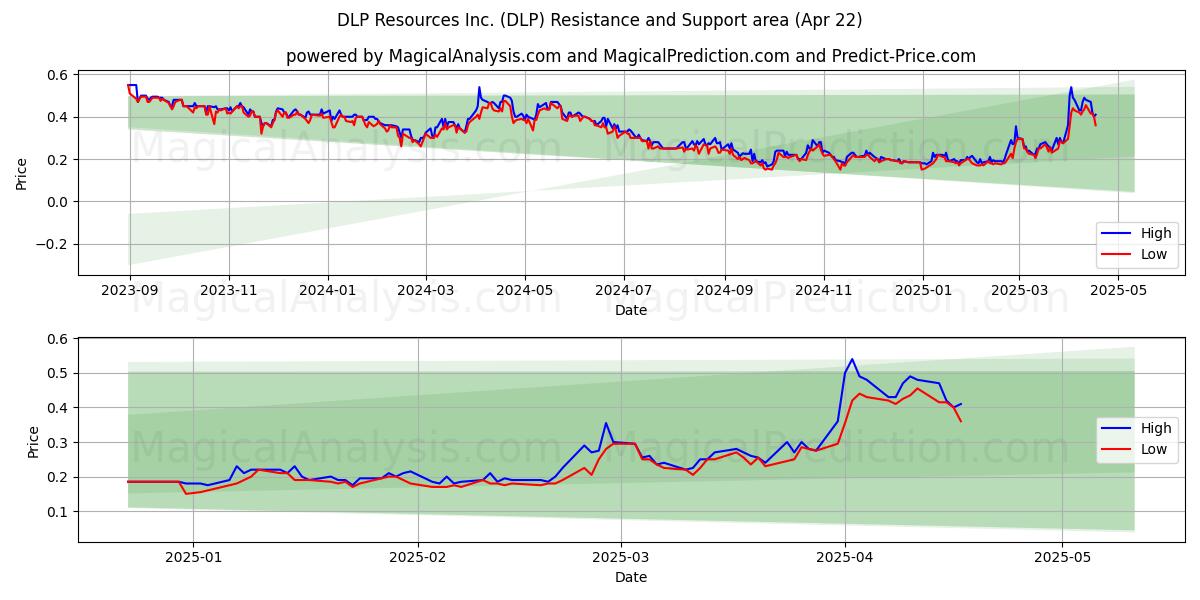Click the '0.1' price tick on bottom chart
Screen dimensions: 1200x600
(57, 512)
